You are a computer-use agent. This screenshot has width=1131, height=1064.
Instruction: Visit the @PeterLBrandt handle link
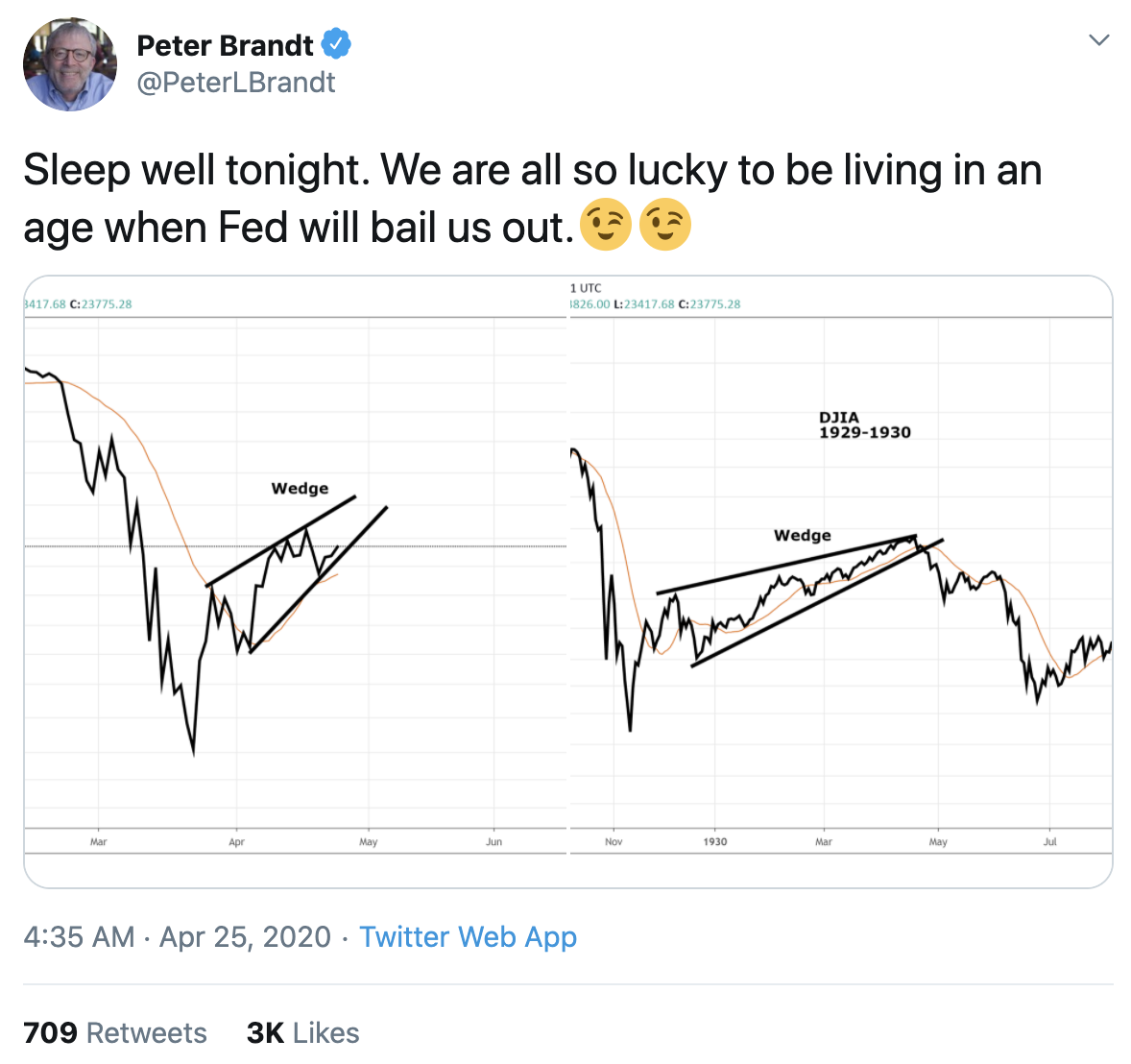(x=236, y=83)
